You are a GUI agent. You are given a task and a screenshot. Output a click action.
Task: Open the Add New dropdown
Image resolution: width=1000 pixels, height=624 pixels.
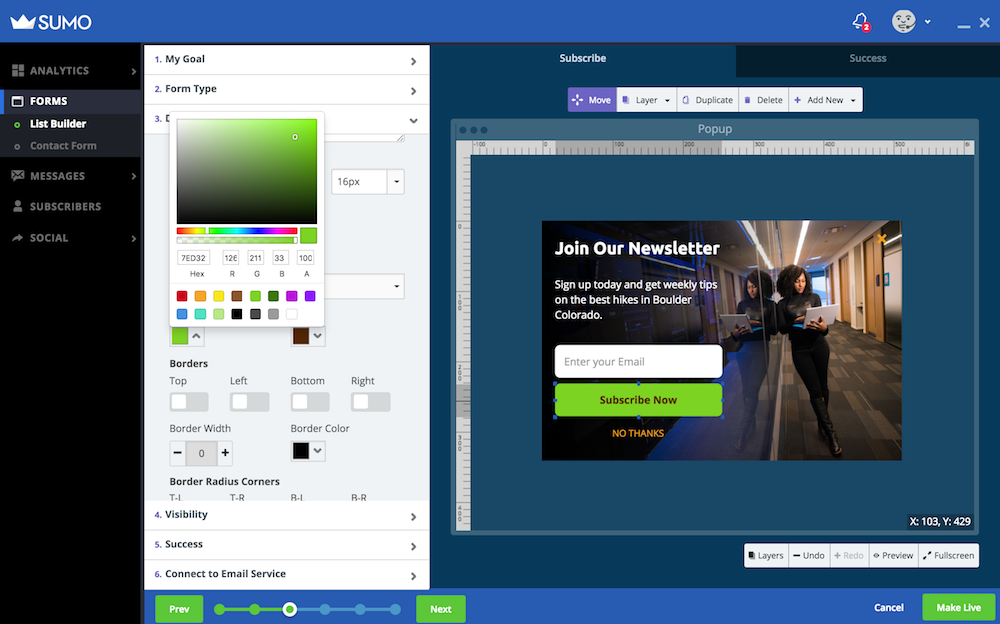(825, 100)
